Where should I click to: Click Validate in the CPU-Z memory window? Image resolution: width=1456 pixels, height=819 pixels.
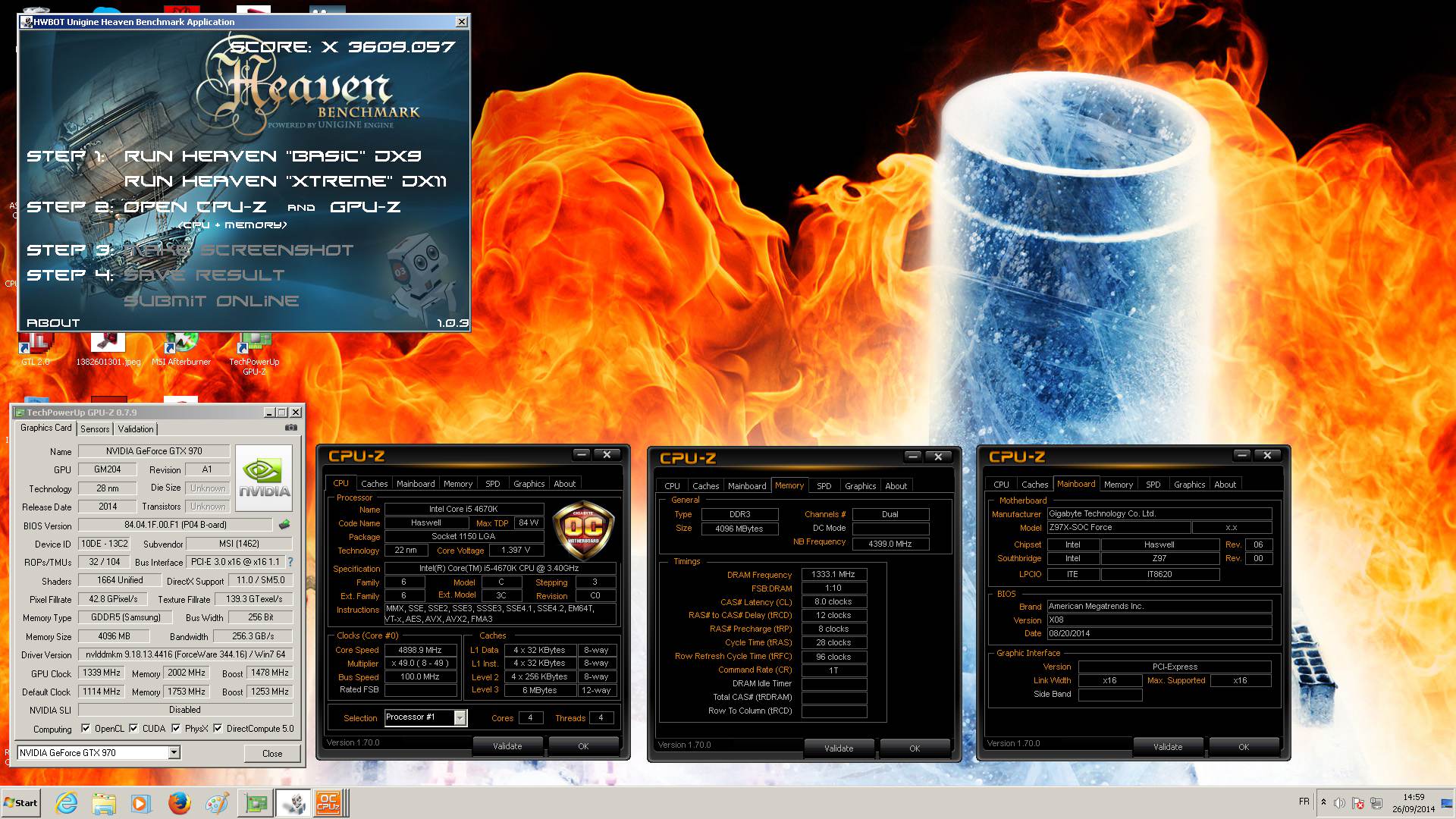pyautogui.click(x=839, y=748)
